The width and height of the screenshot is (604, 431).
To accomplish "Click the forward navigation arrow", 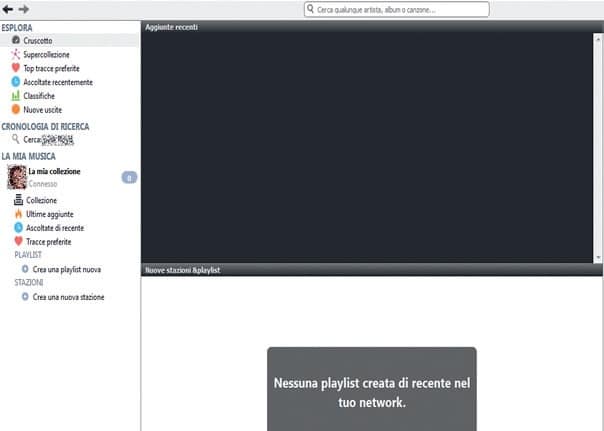I will tap(22, 9).
